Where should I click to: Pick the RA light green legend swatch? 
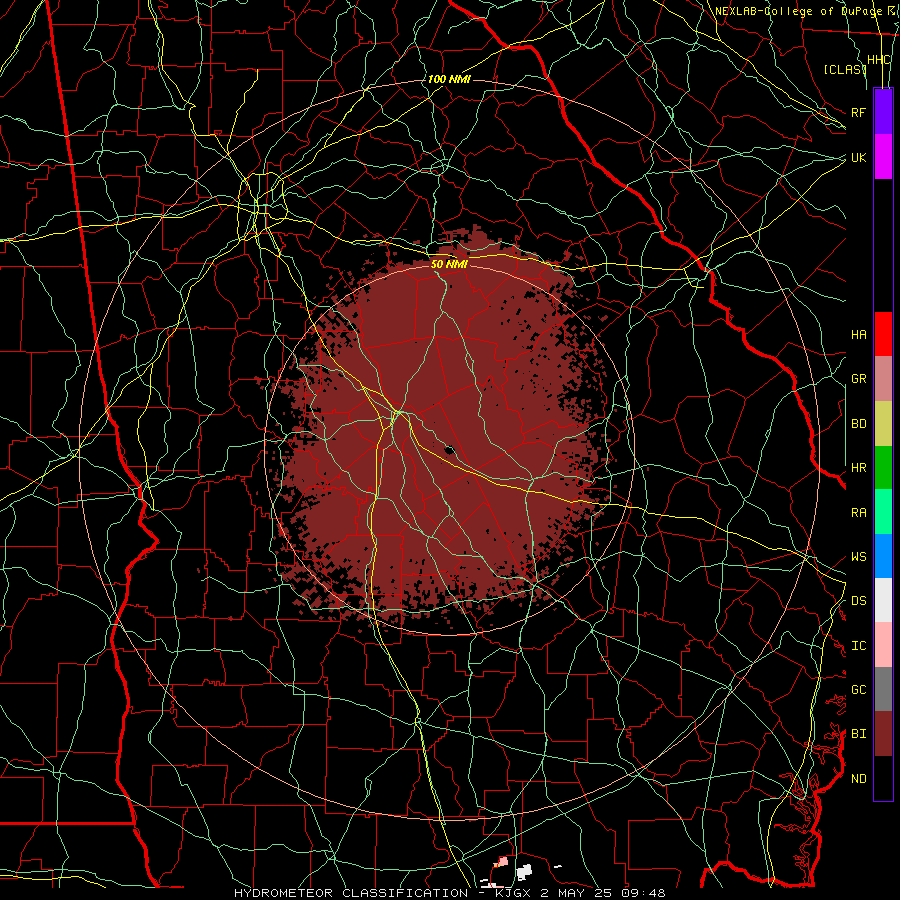click(883, 512)
